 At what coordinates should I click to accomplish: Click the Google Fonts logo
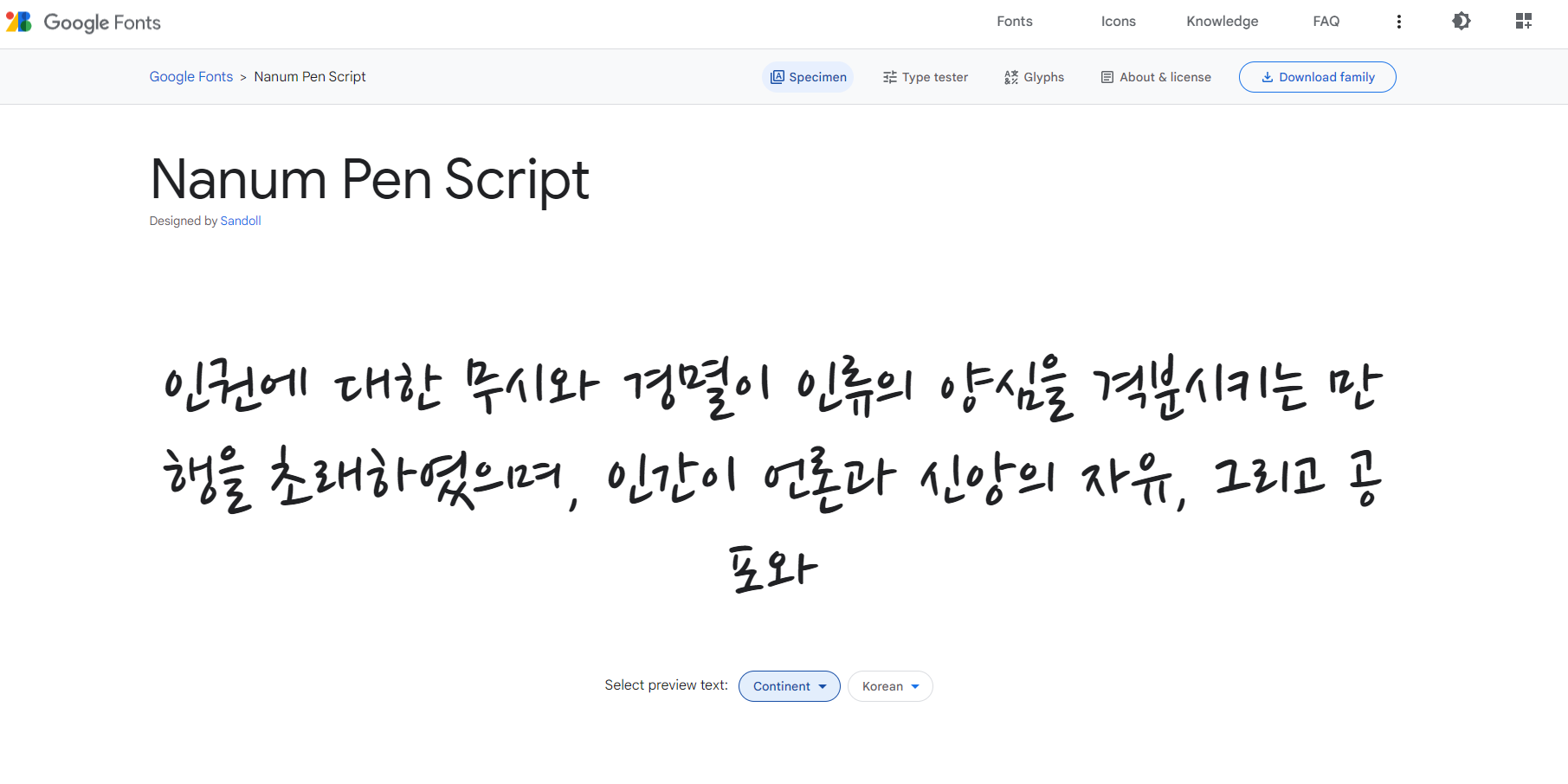tap(83, 22)
